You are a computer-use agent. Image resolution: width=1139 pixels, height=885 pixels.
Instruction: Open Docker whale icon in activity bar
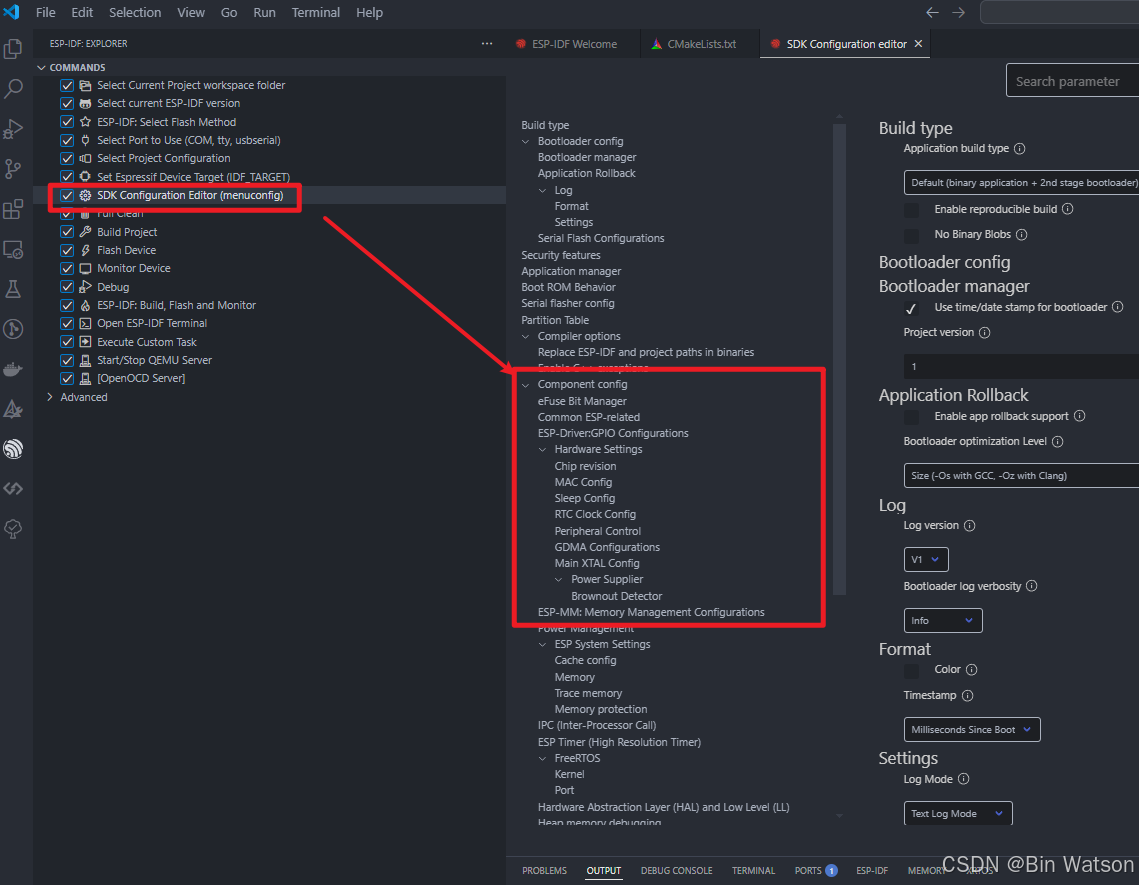click(13, 369)
